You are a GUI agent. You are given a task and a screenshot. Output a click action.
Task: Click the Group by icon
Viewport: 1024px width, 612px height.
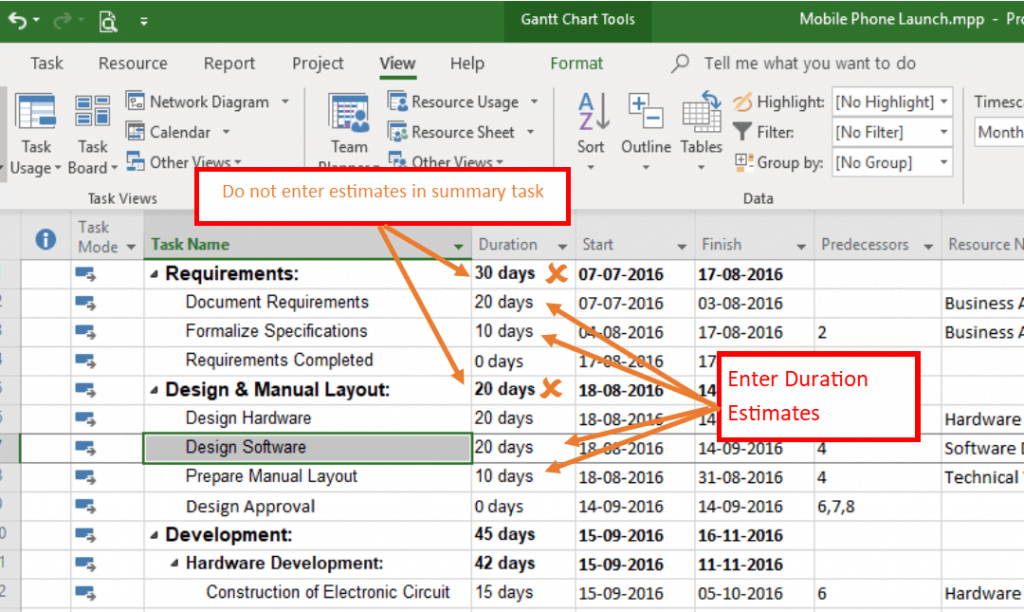click(x=743, y=162)
